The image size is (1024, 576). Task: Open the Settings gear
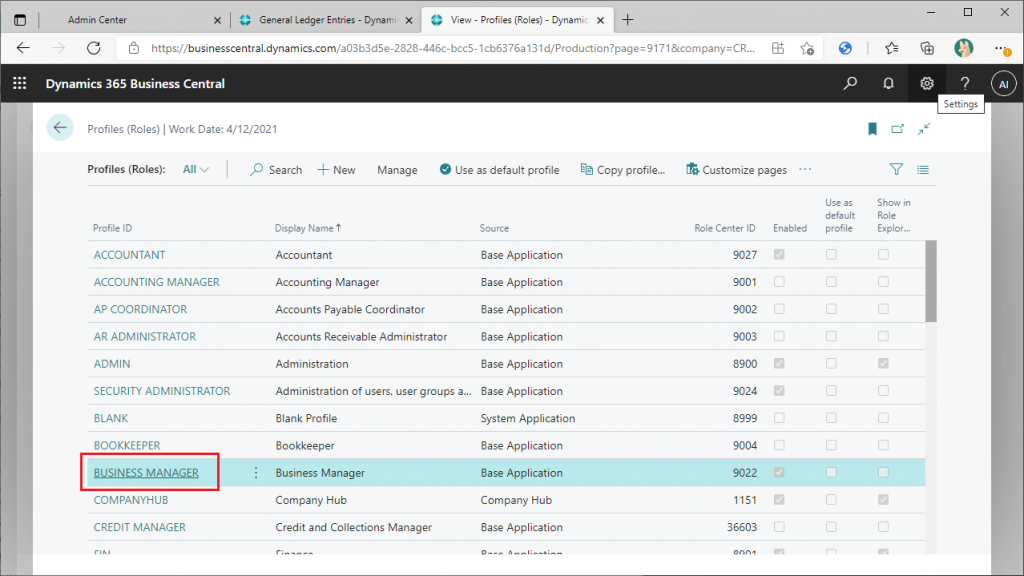pos(927,84)
